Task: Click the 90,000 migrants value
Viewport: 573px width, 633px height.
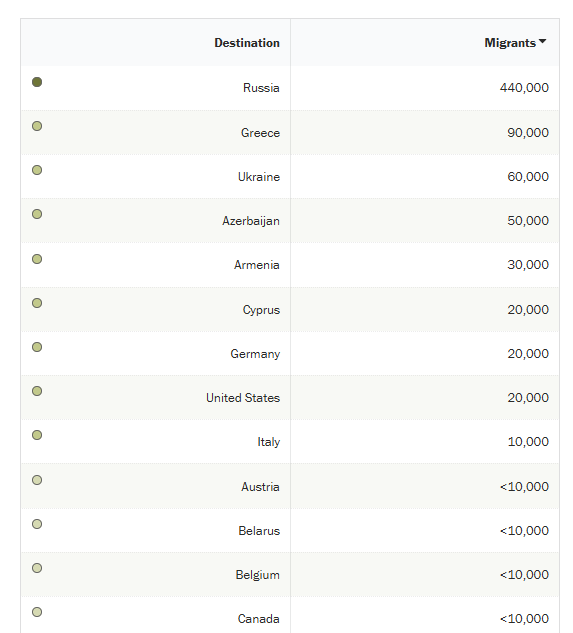Action: [x=528, y=132]
